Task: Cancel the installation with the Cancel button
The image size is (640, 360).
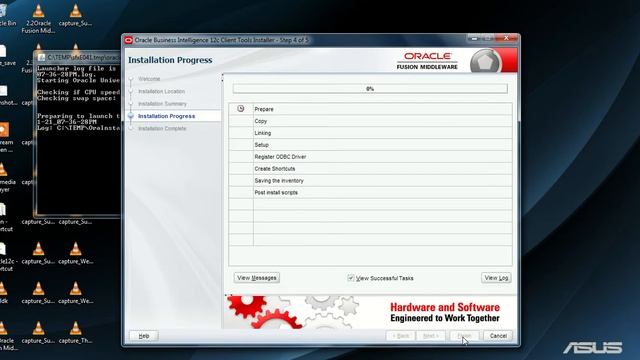Action: (498, 336)
